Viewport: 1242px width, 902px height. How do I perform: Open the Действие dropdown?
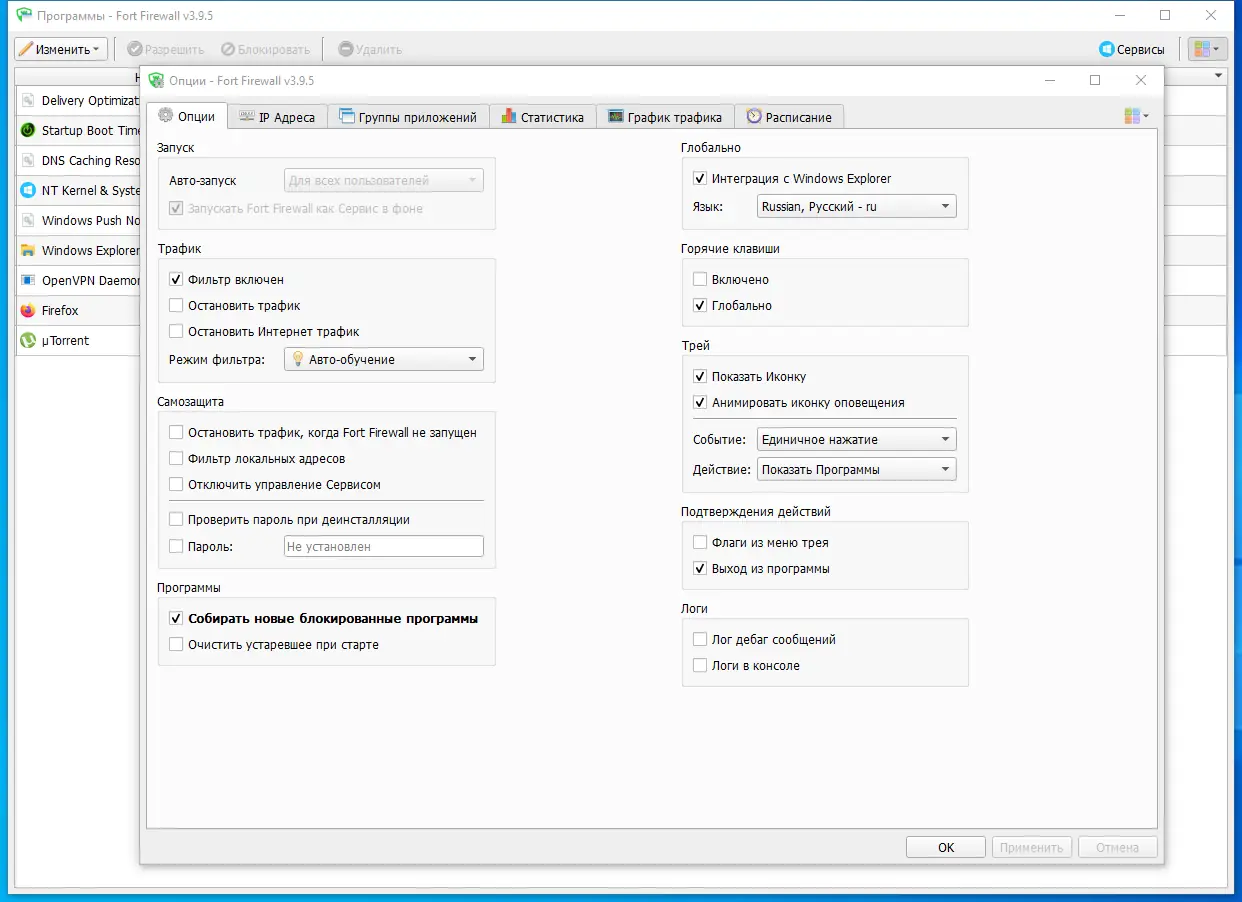coord(856,469)
